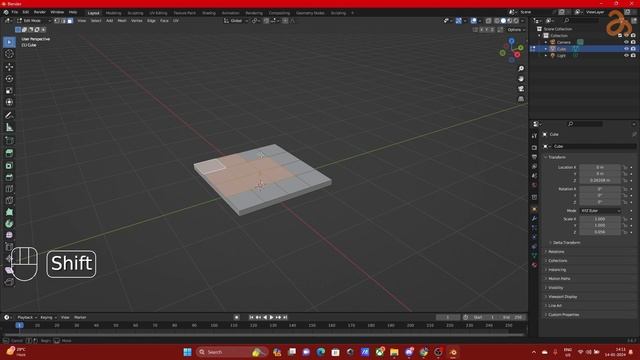Choose the Spin tool
The image size is (640, 360).
tap(9, 224)
